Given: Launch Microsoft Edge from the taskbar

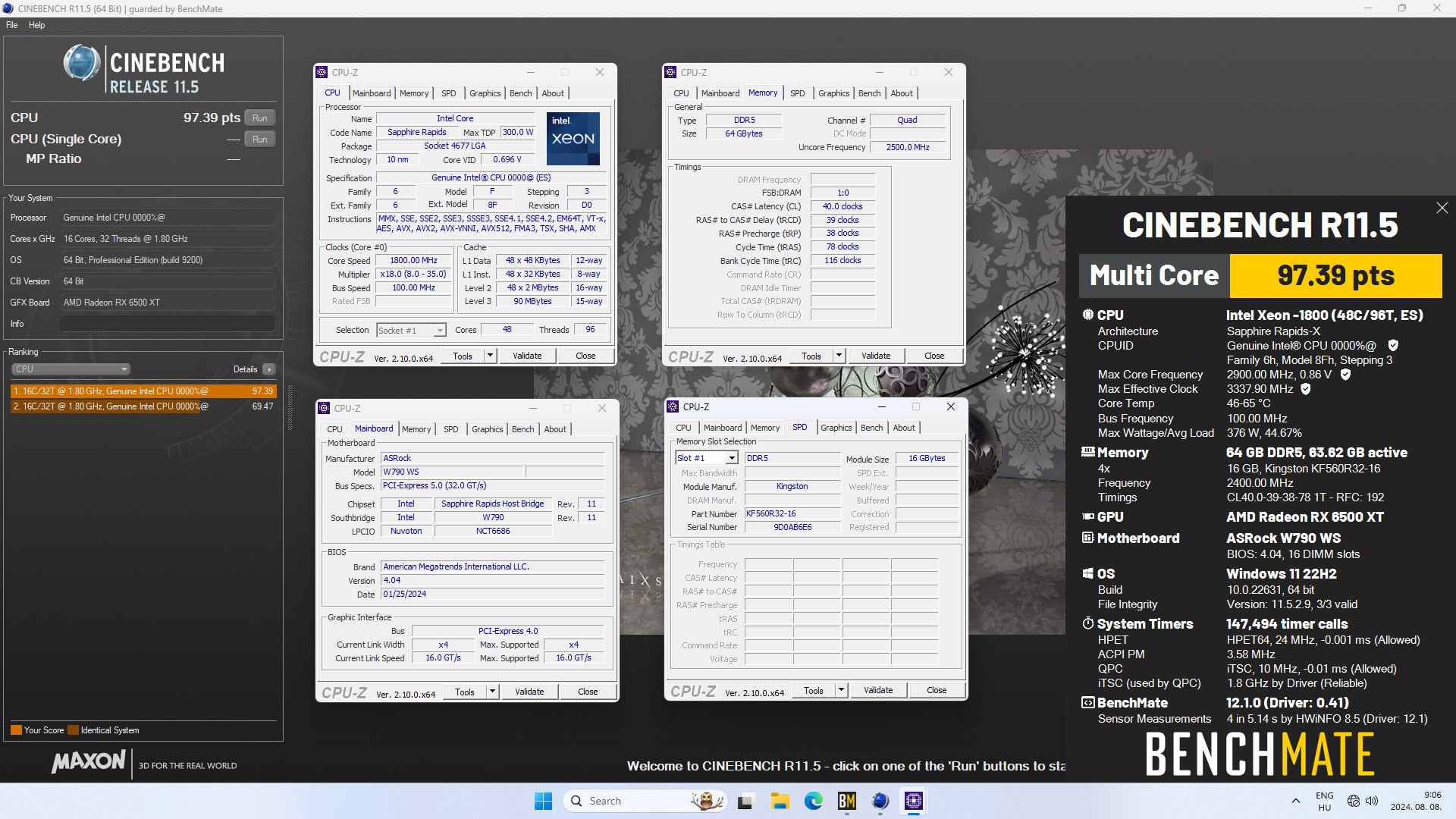Looking at the screenshot, I should (813, 801).
